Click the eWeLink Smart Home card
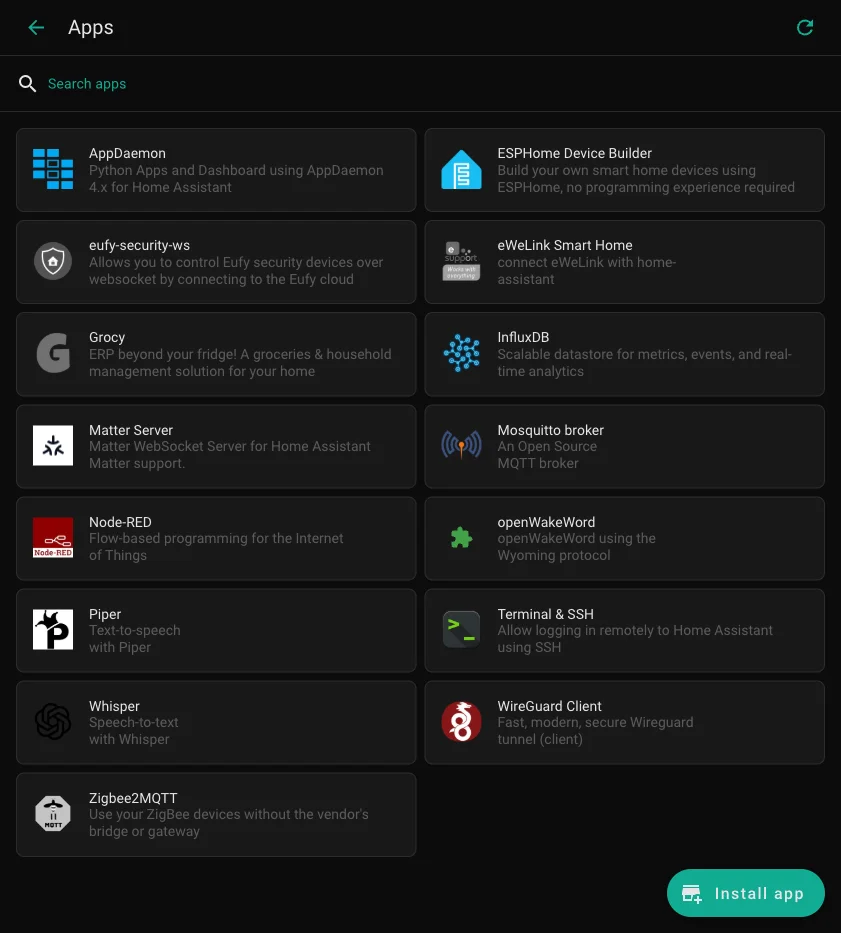Viewport: 841px width, 933px height. pyautogui.click(x=624, y=262)
